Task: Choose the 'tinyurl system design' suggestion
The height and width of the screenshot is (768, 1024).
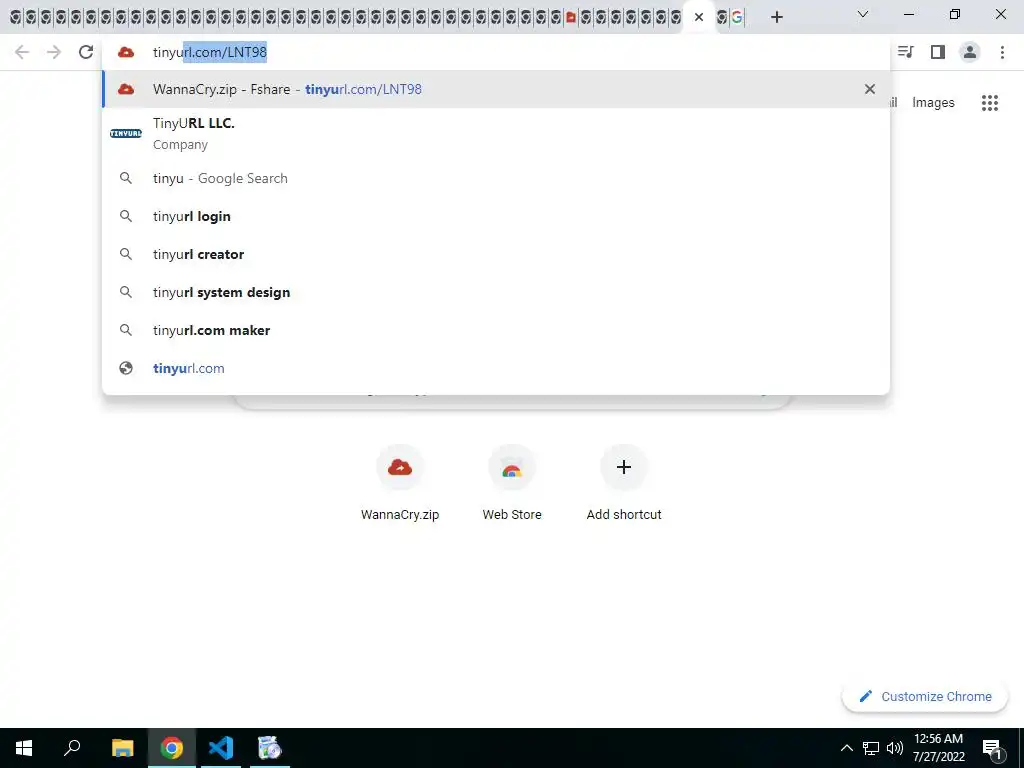Action: pyautogui.click(x=496, y=292)
